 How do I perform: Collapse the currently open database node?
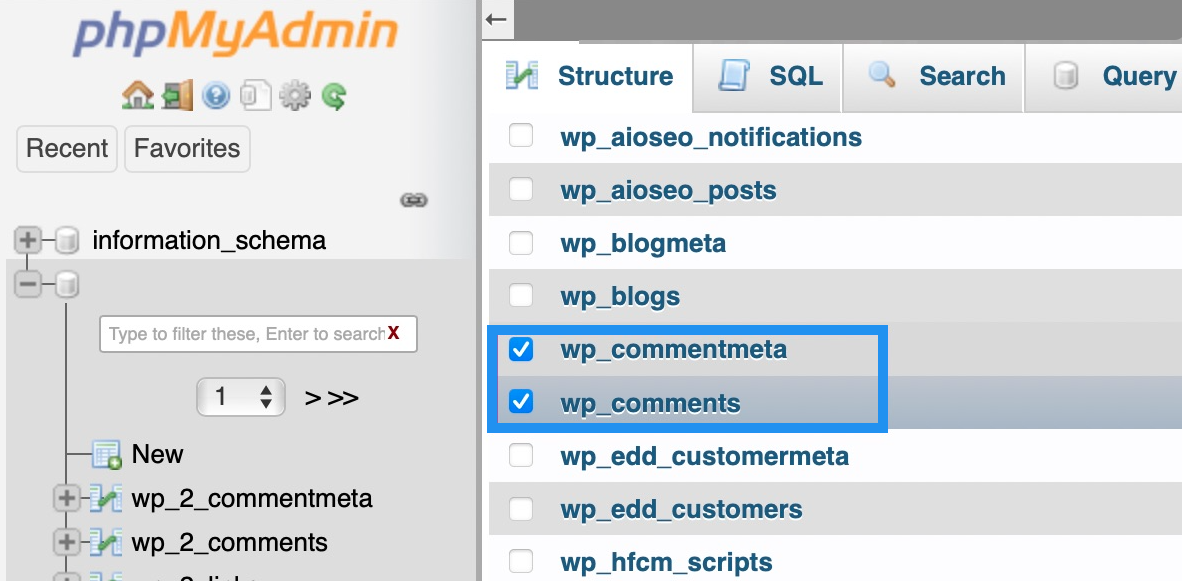(x=28, y=285)
